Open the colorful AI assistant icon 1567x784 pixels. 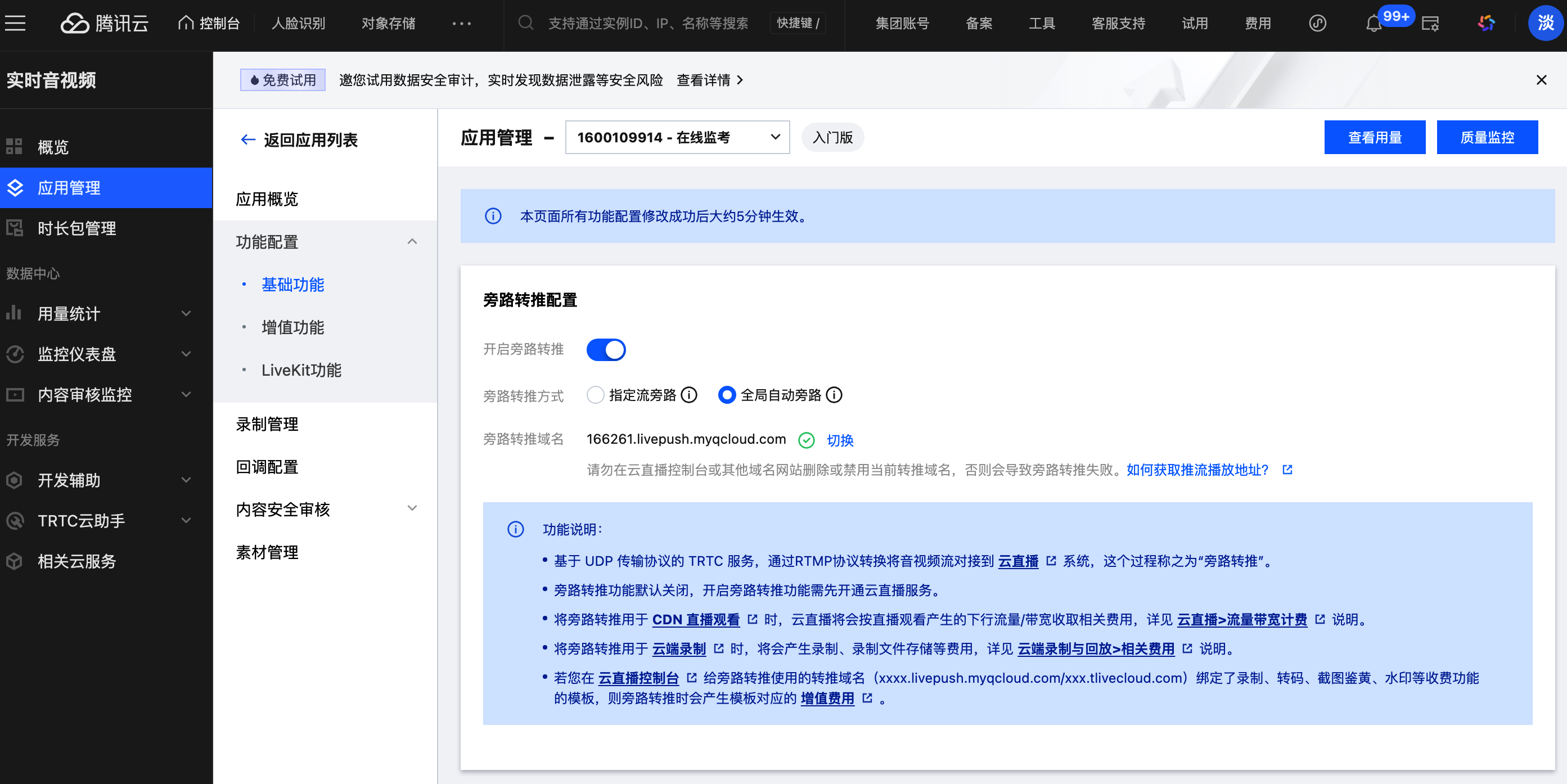point(1486,23)
